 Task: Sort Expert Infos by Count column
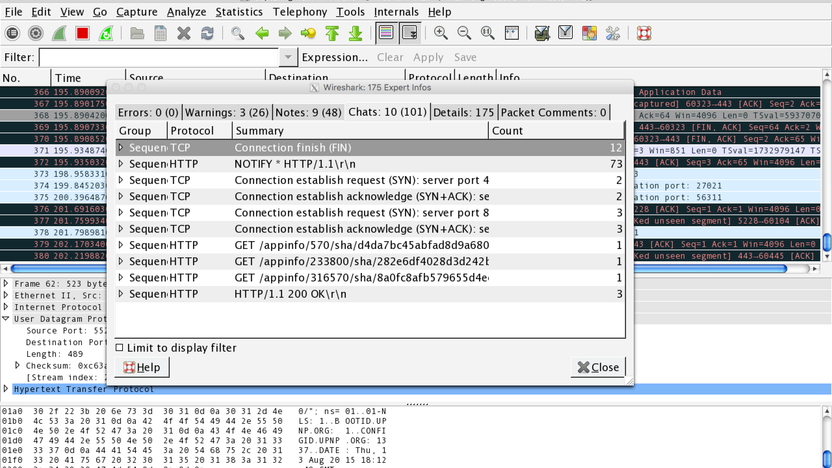[556, 131]
